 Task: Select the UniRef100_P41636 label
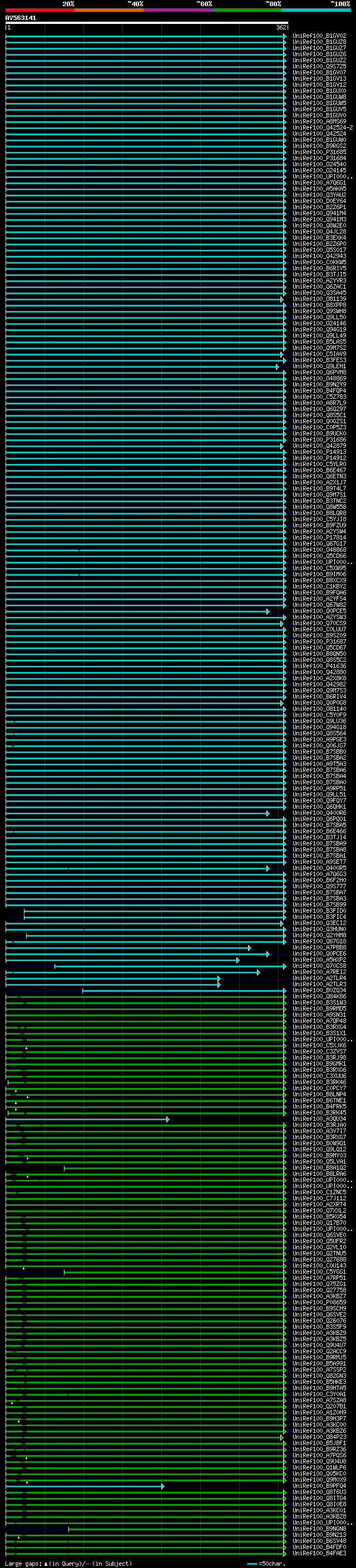pos(319,666)
